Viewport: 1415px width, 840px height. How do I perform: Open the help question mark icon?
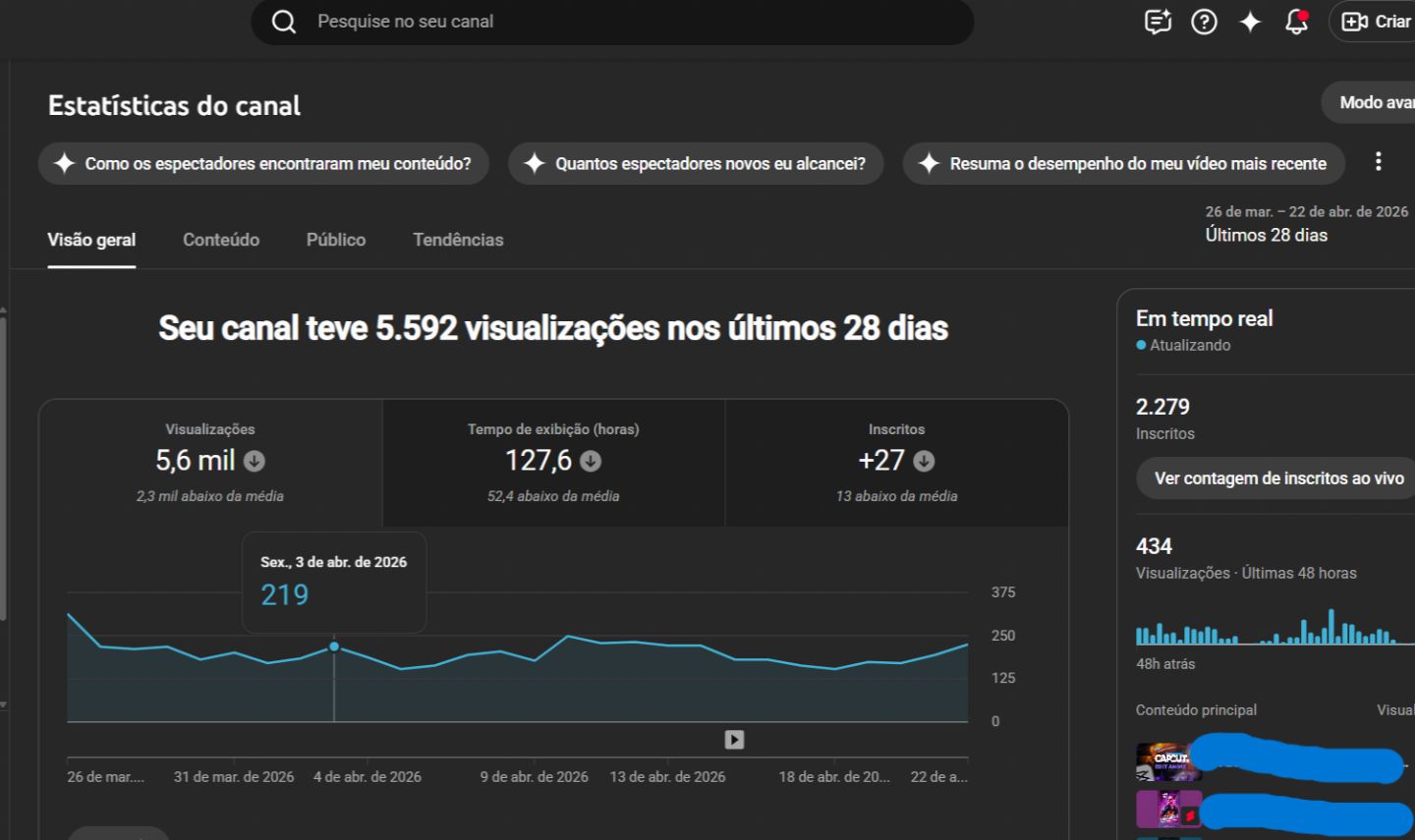1204,22
